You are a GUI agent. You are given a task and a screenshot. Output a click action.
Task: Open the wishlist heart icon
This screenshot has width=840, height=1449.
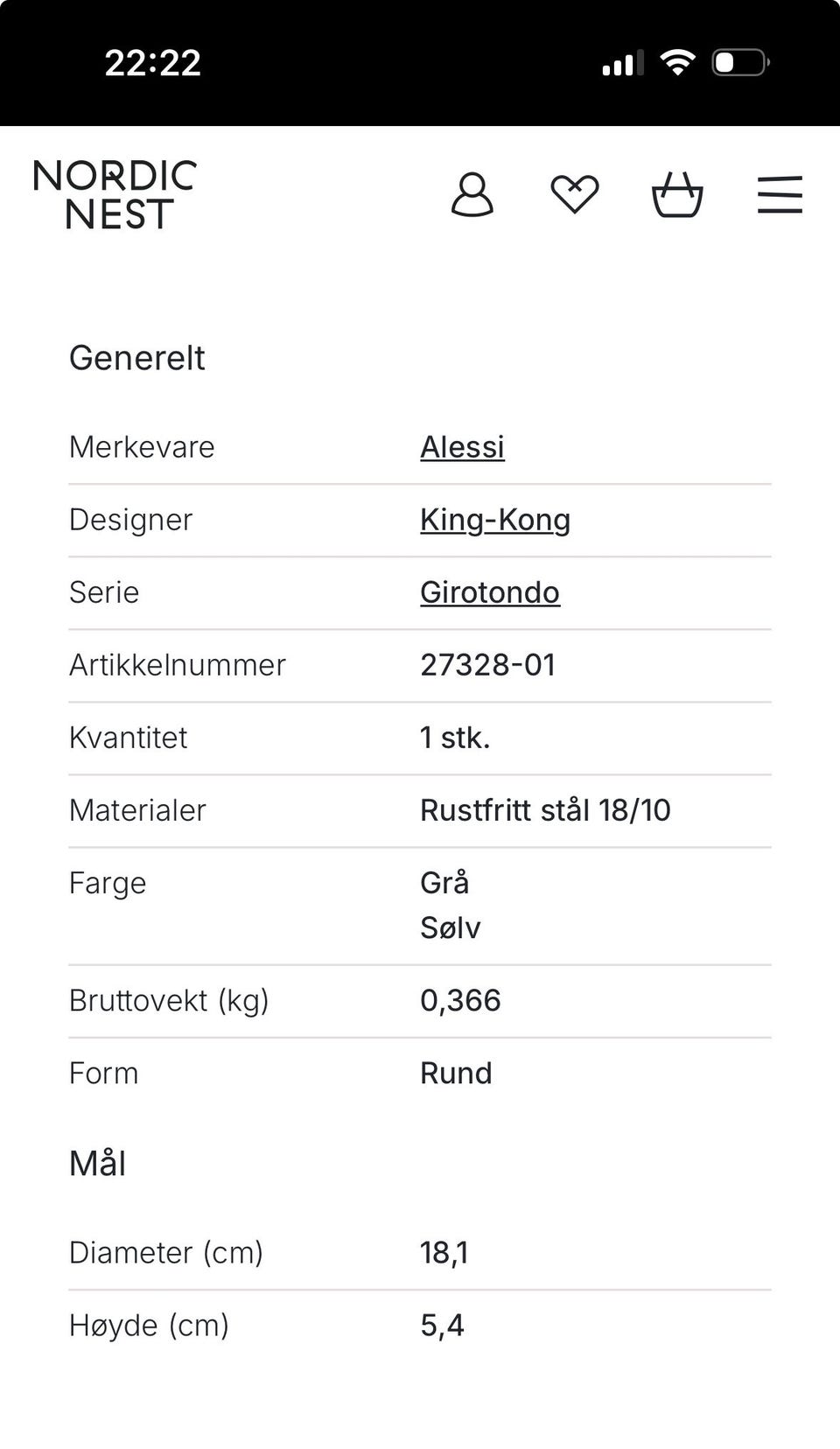[x=575, y=194]
